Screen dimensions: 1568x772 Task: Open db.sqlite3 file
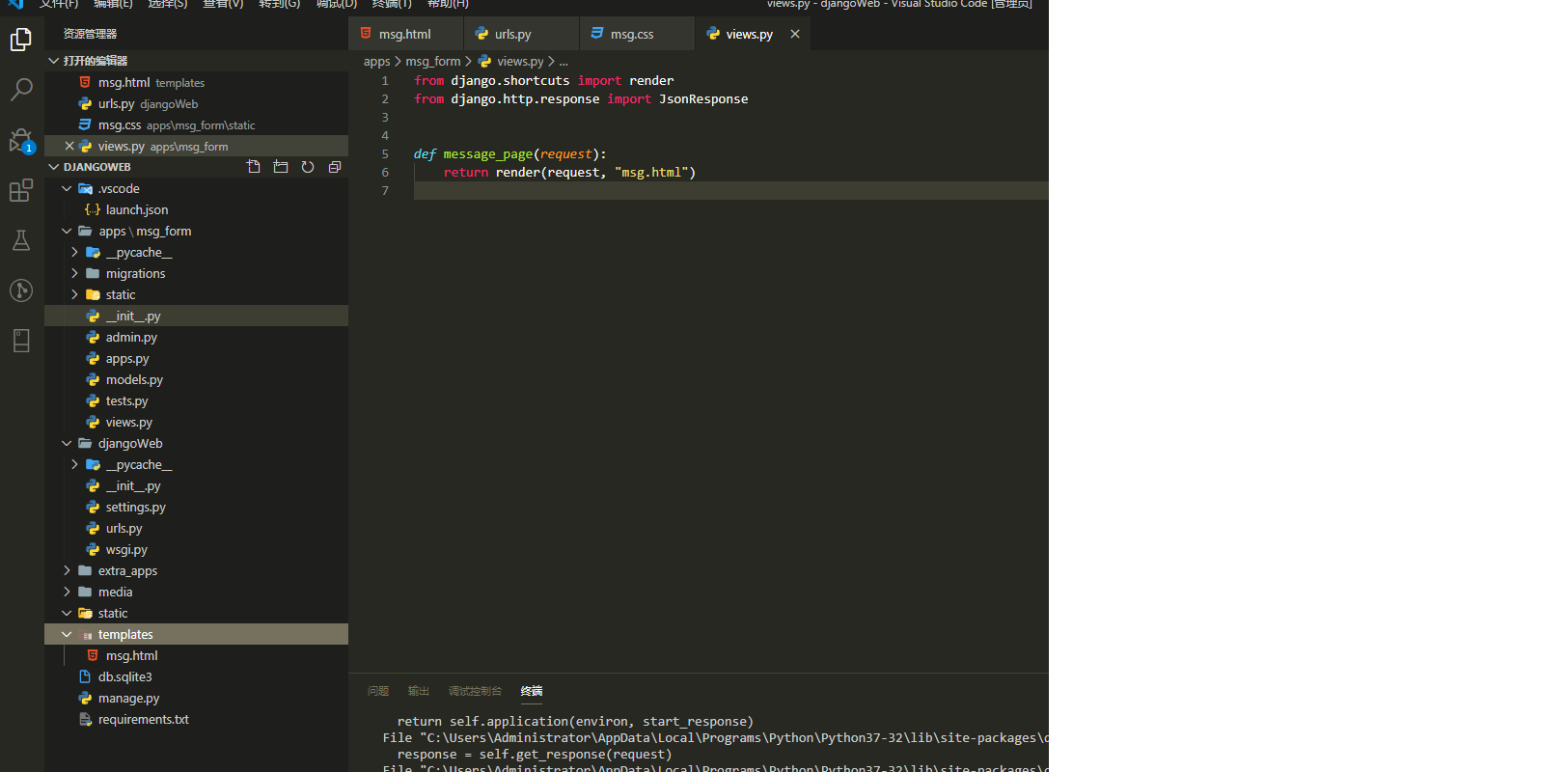point(196,676)
